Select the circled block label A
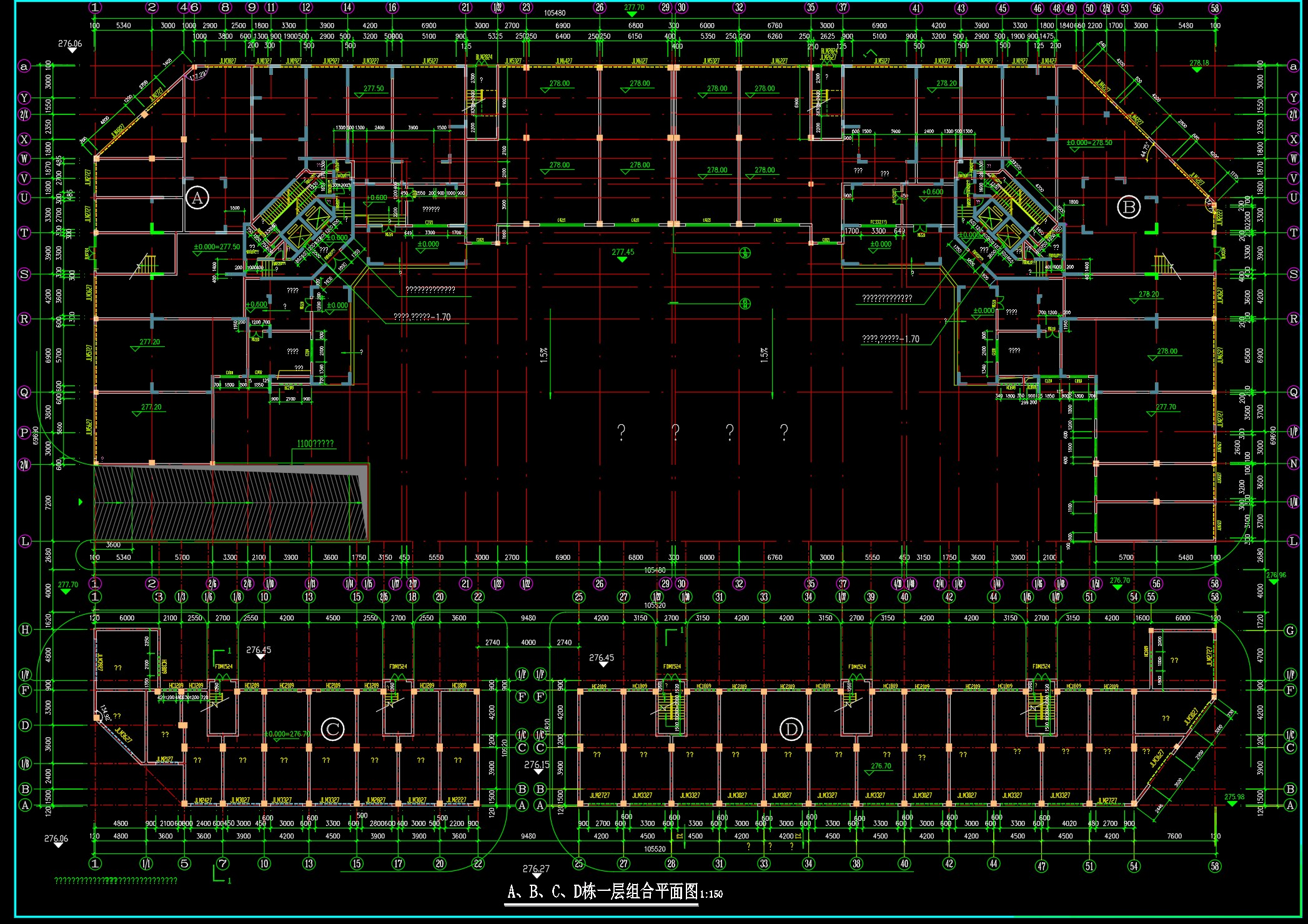The height and width of the screenshot is (924, 1308). tap(197, 199)
